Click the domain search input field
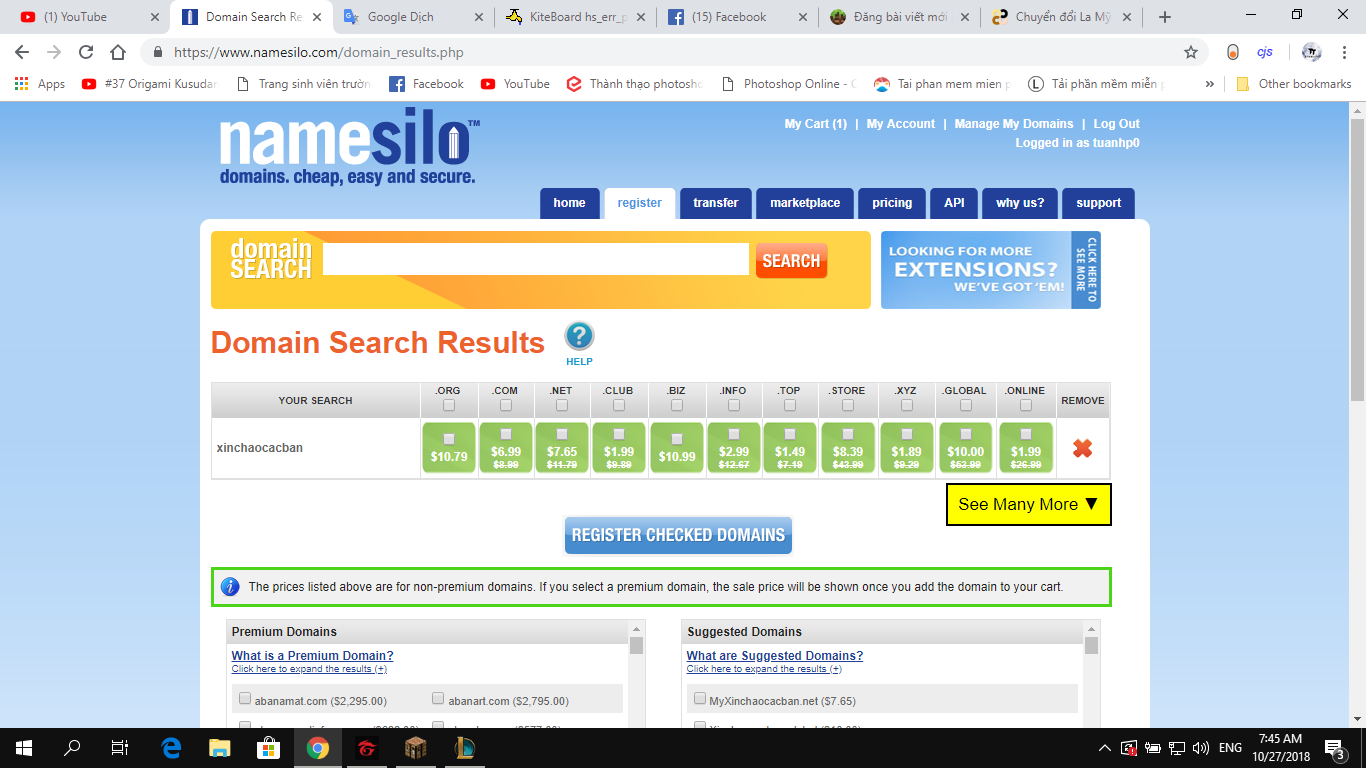This screenshot has width=1366, height=768. pos(536,259)
